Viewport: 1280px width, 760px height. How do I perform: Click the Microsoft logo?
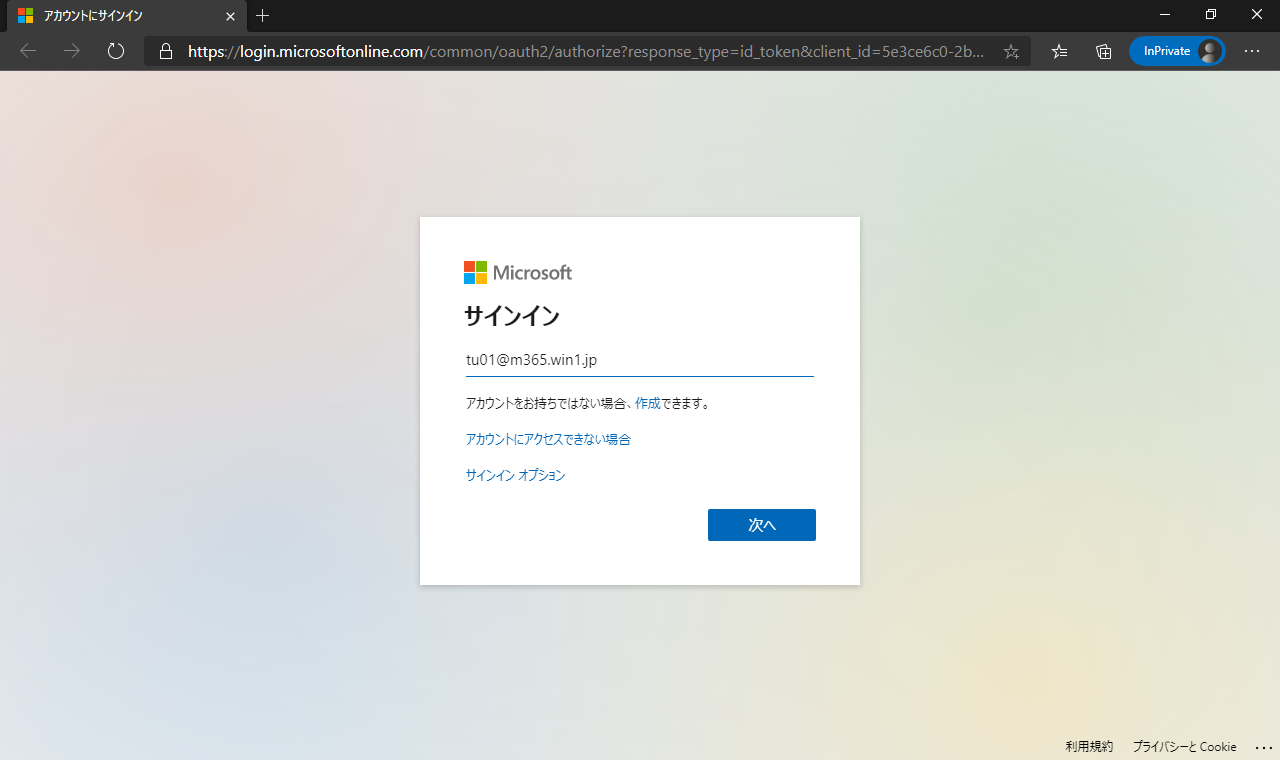[518, 273]
